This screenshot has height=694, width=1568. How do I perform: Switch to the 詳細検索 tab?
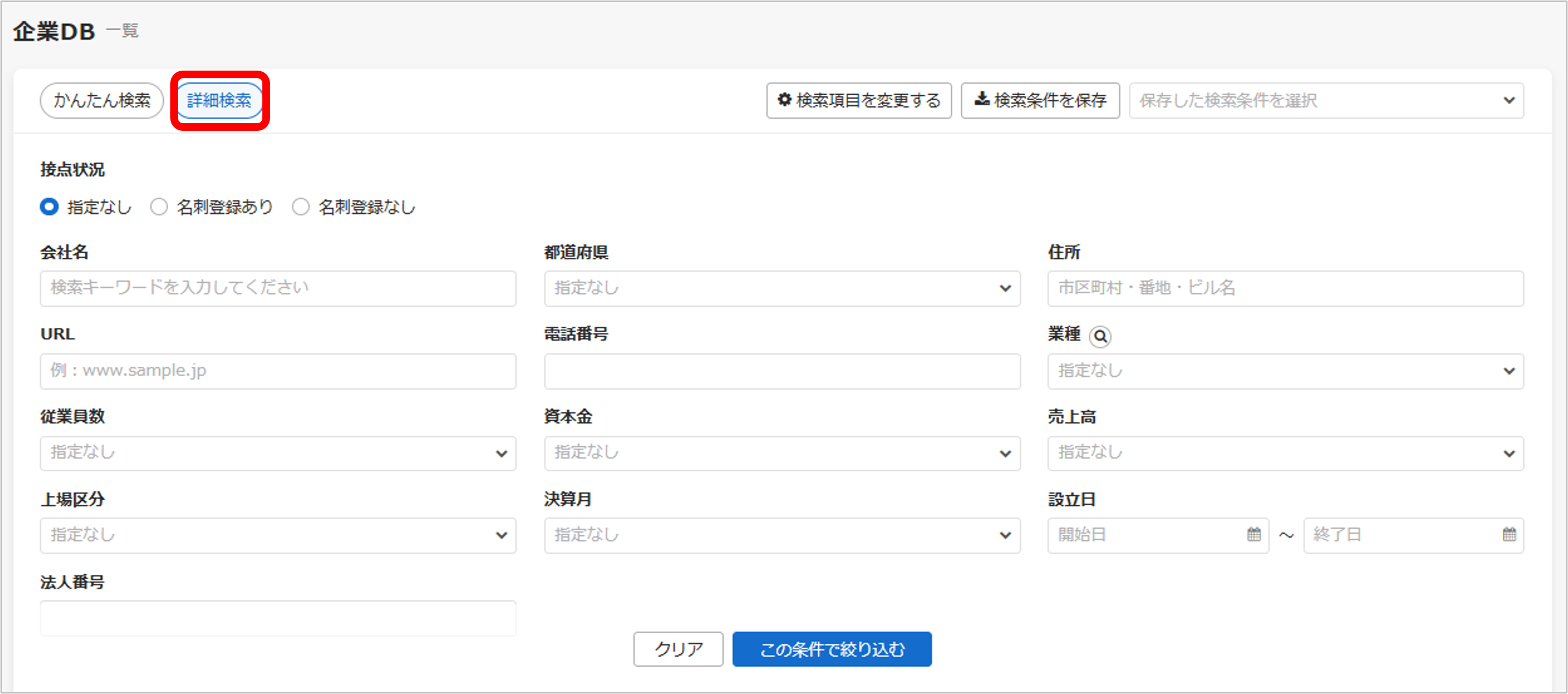tap(219, 100)
